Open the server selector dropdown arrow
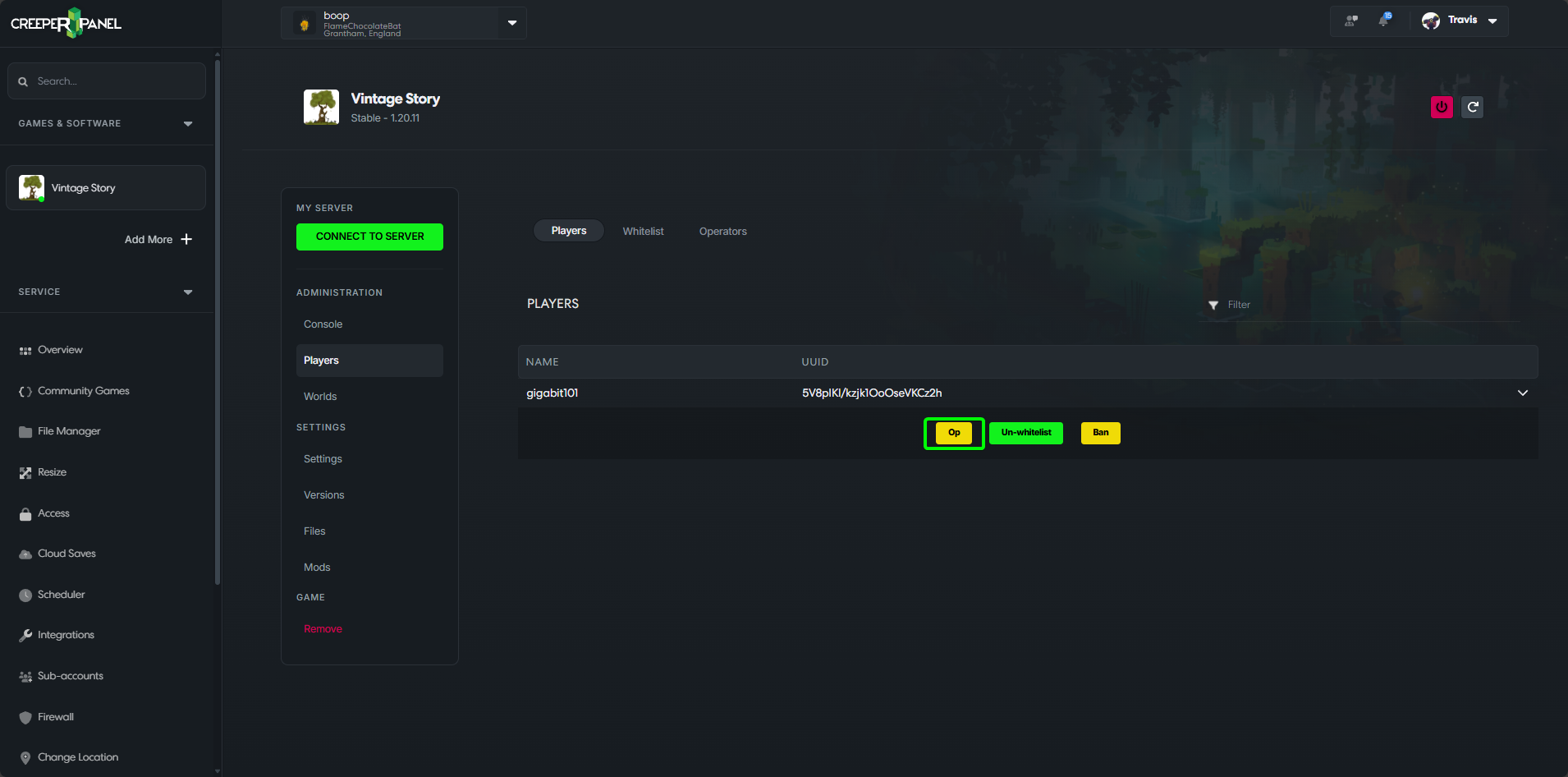Viewport: 1568px width, 777px height. 512,23
